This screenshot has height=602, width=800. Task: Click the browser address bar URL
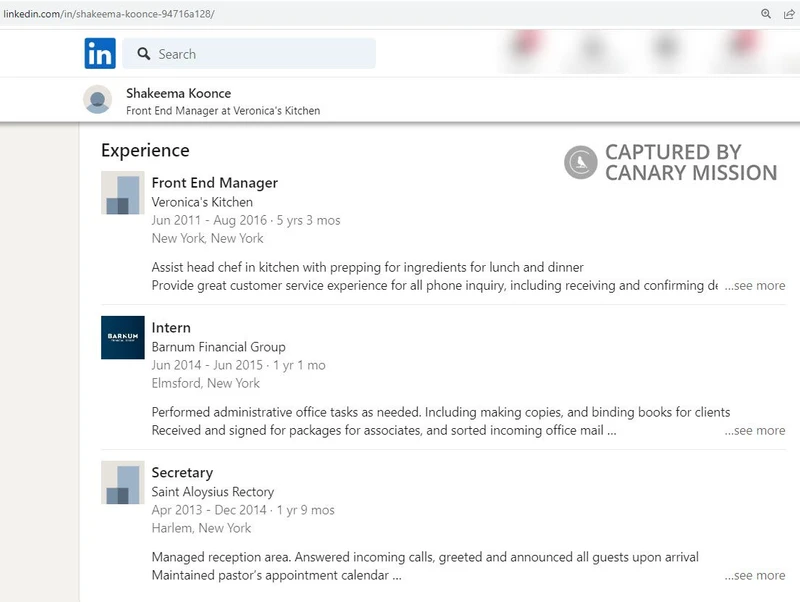pyautogui.click(x=109, y=14)
